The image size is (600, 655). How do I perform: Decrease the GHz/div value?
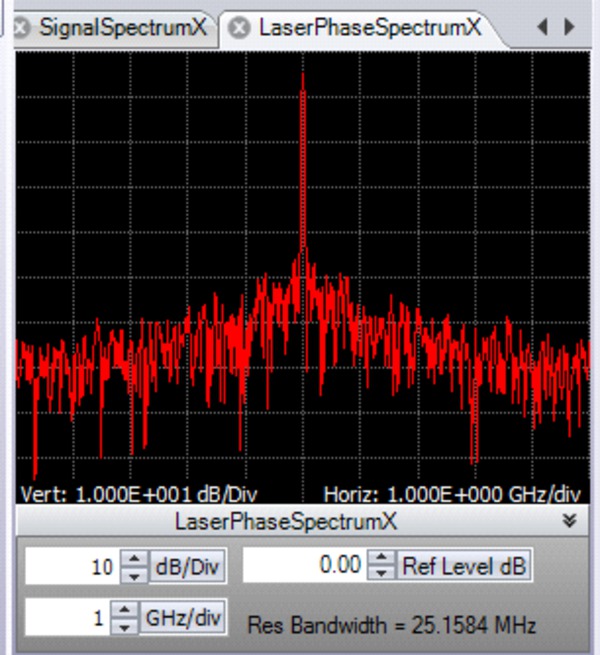[x=124, y=627]
